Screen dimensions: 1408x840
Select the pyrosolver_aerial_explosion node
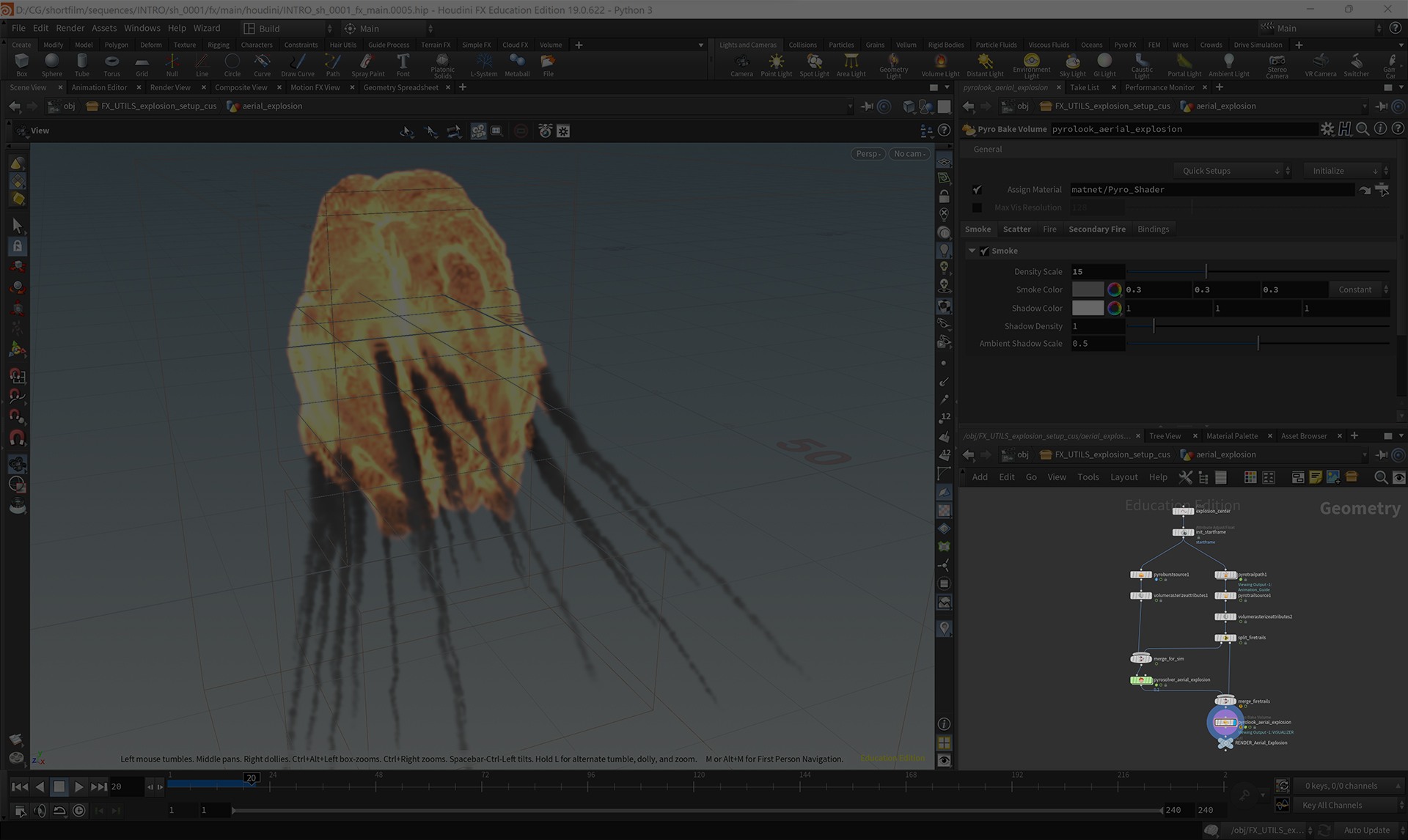(1141, 680)
